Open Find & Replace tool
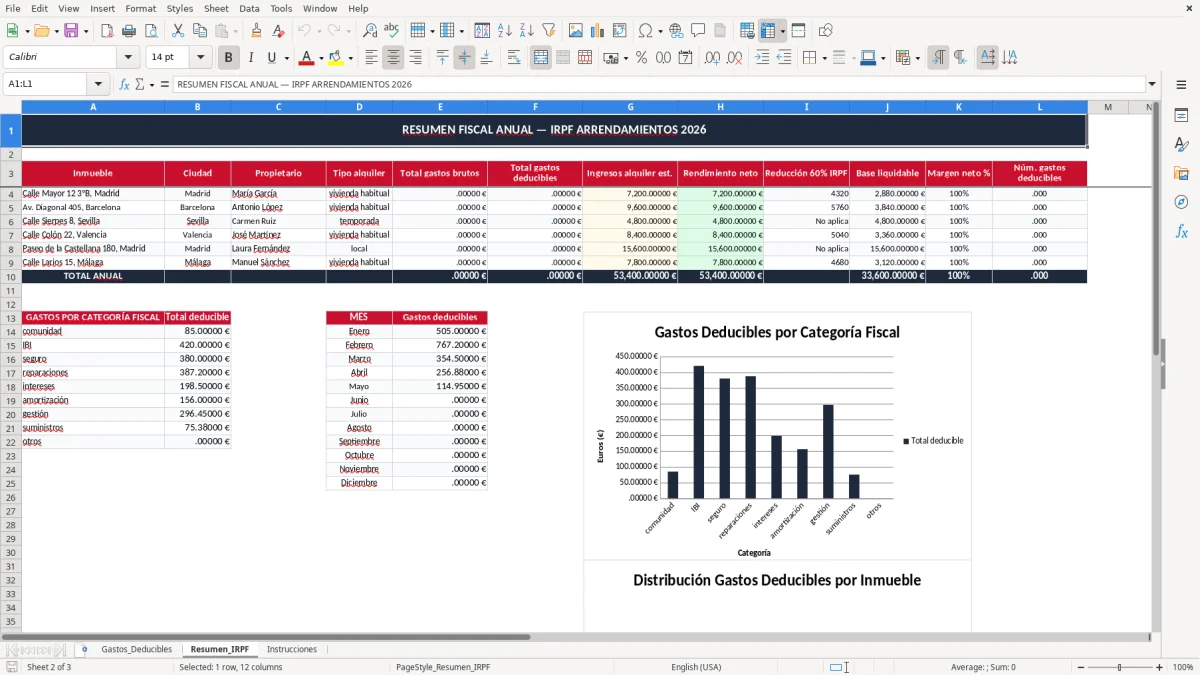The height and width of the screenshot is (675, 1200). point(370,31)
